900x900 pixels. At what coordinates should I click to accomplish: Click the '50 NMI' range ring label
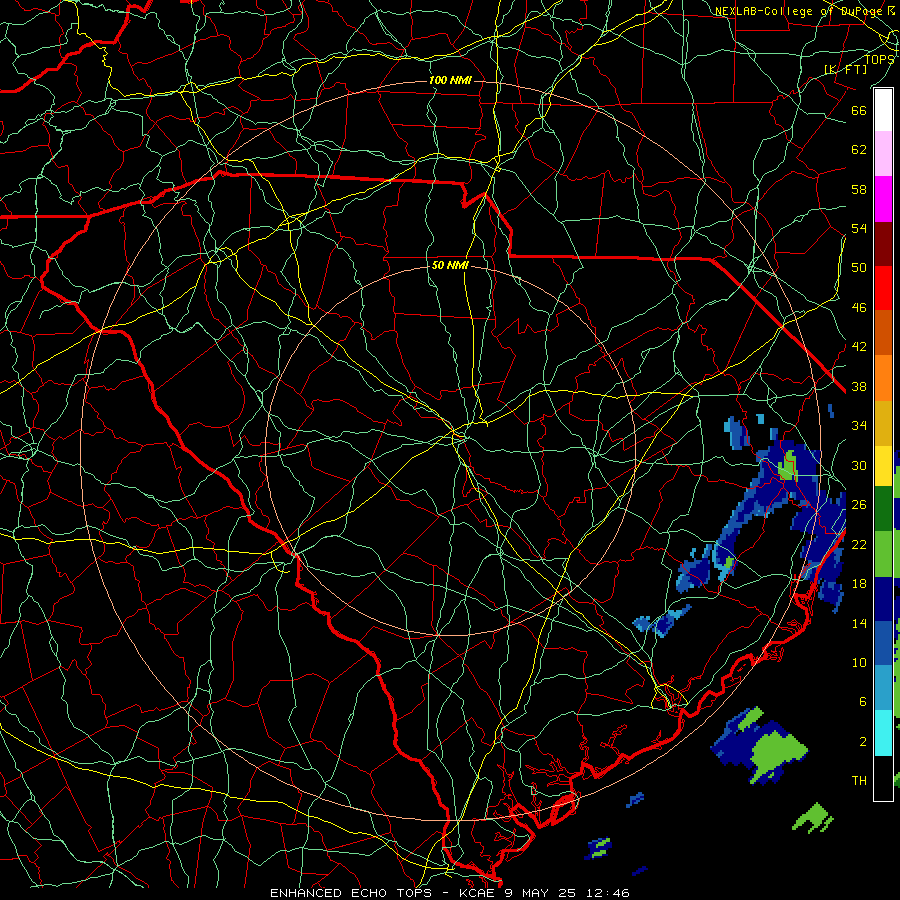(450, 265)
